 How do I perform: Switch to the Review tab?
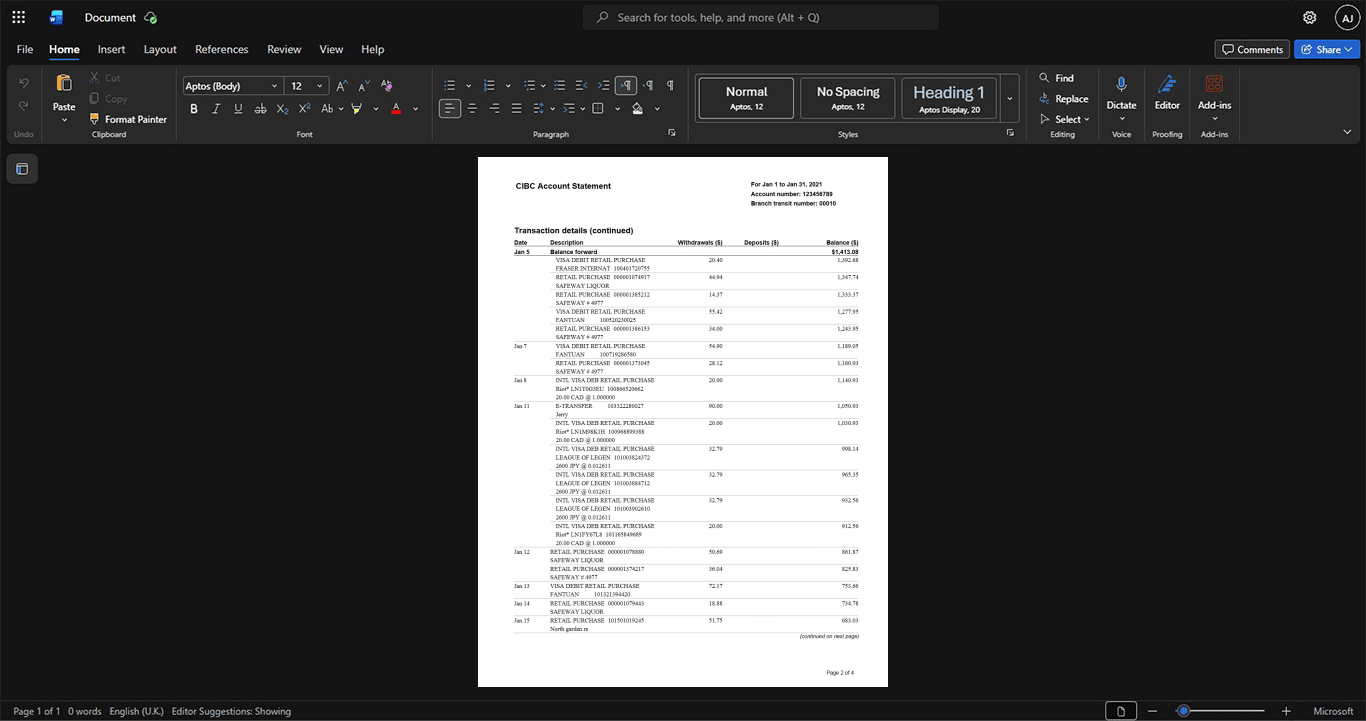tap(284, 49)
